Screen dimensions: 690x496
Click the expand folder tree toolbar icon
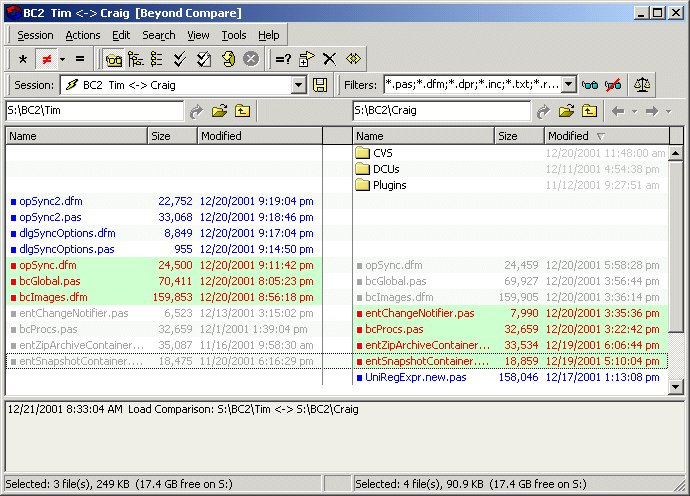point(136,59)
